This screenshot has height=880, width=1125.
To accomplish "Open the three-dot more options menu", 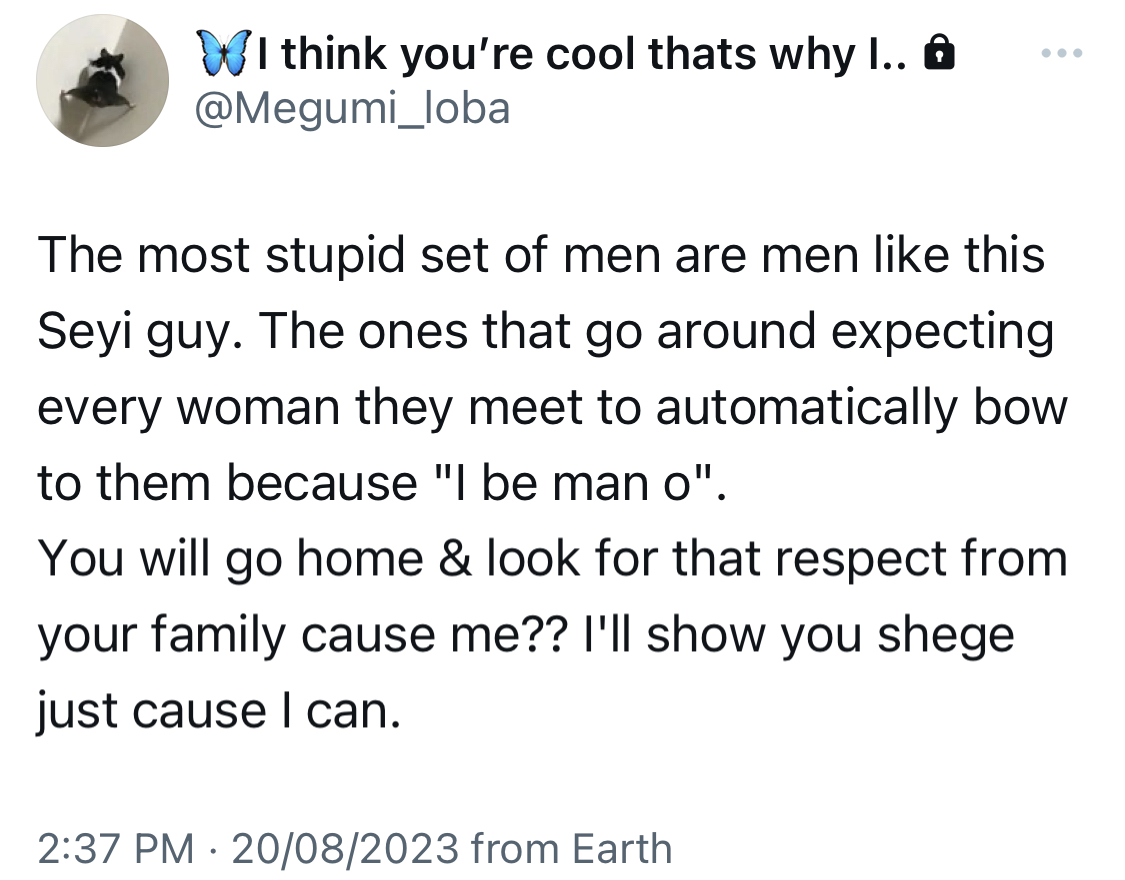I will pyautogui.click(x=1062, y=53).
